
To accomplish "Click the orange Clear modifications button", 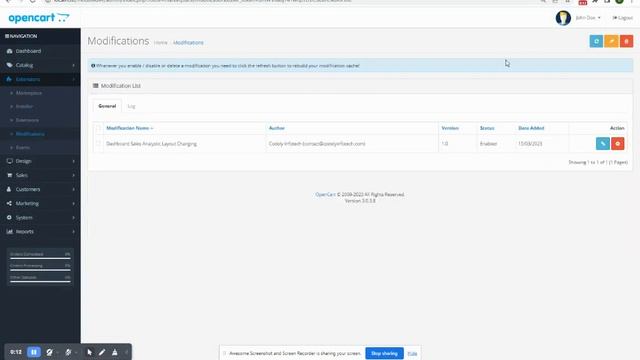I will (x=611, y=41).
